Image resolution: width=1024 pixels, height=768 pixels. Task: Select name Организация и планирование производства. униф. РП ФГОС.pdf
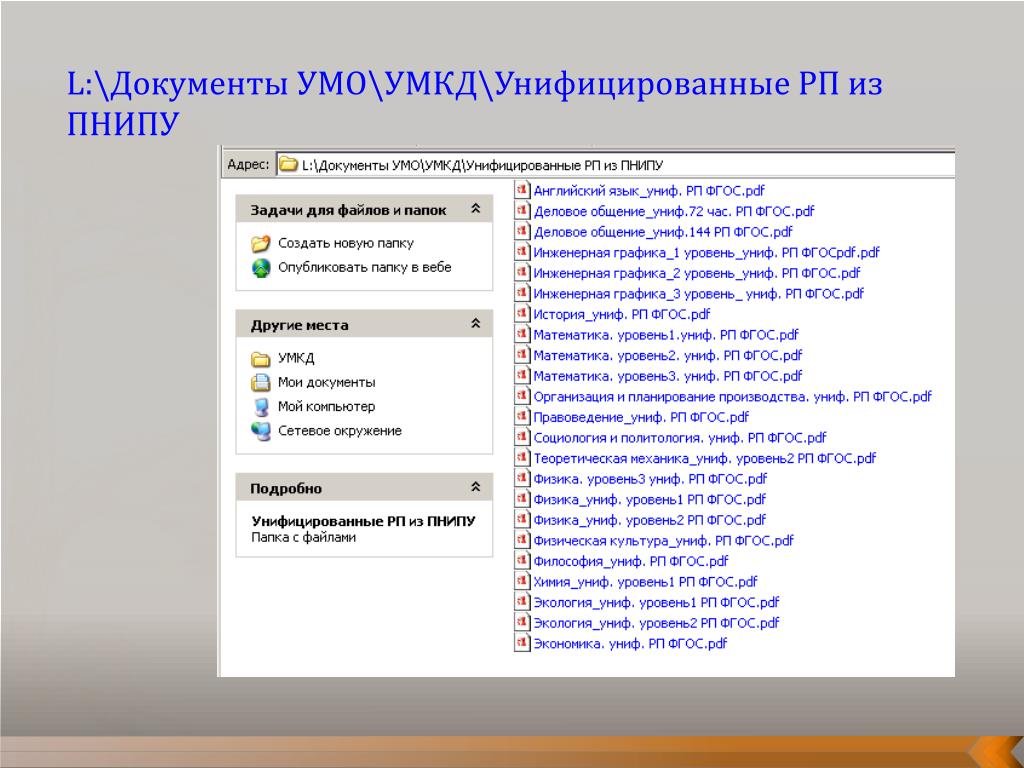tap(732, 396)
